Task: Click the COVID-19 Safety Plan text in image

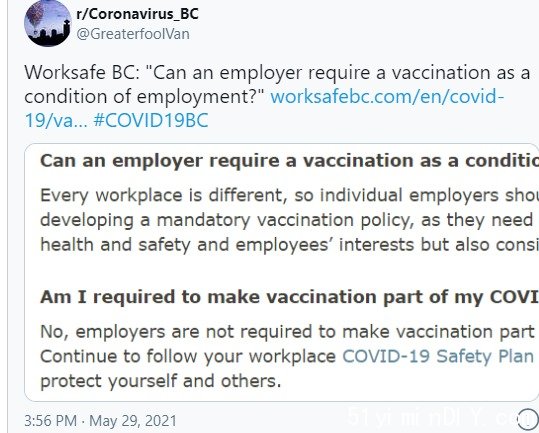Action: [x=438, y=356]
